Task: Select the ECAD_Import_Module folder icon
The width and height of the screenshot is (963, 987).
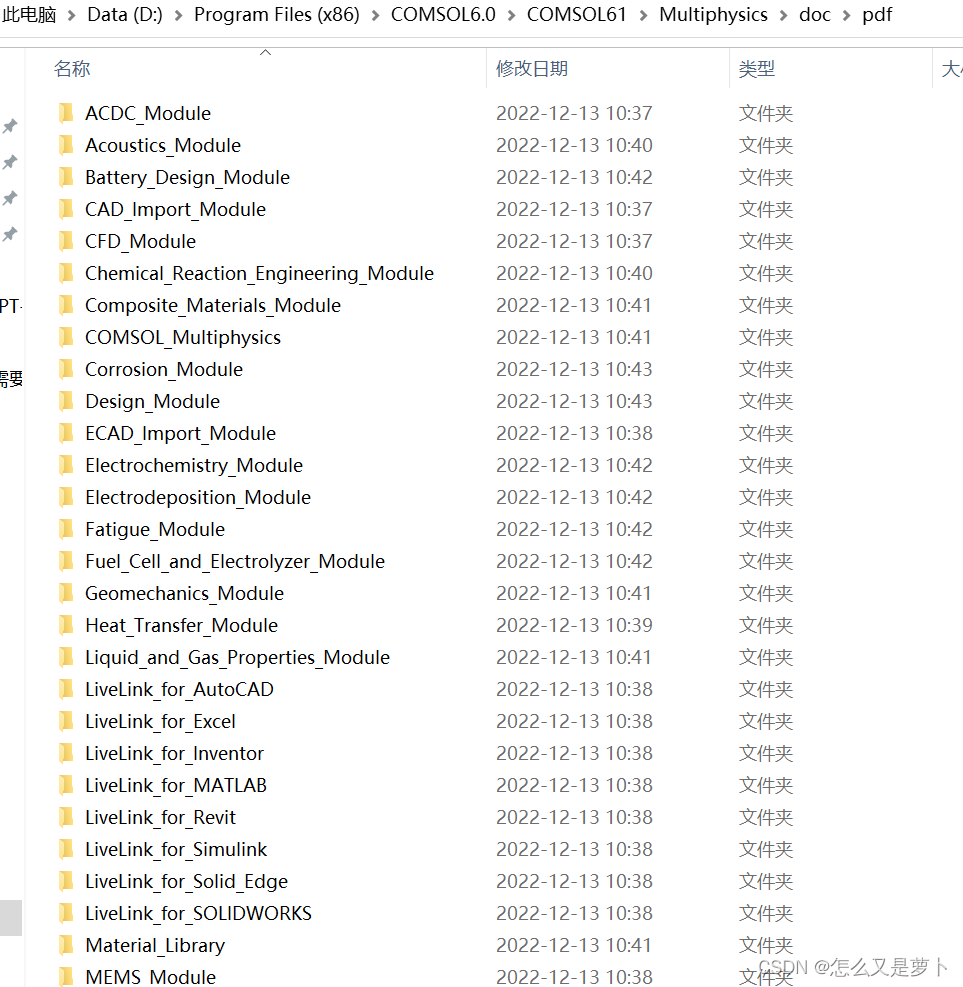Action: point(66,434)
